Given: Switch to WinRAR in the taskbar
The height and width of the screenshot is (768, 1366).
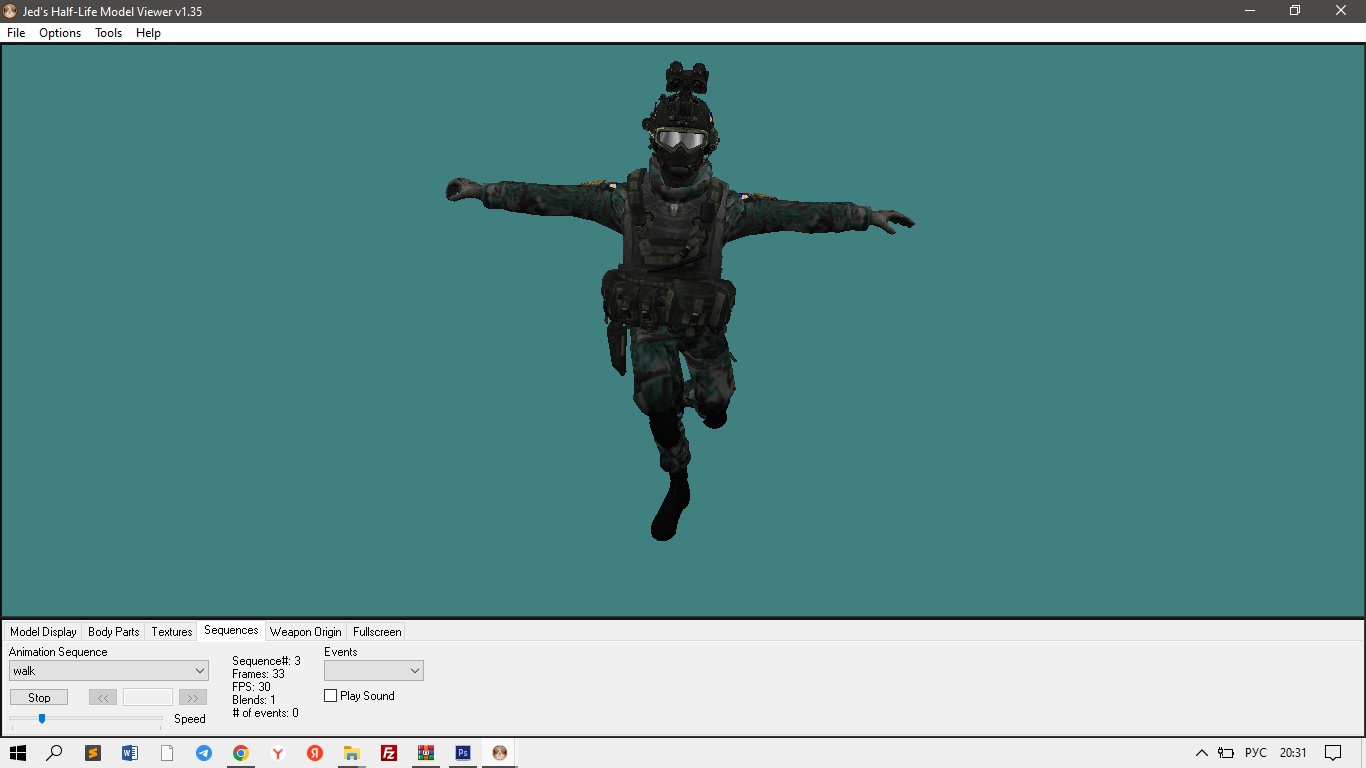Looking at the screenshot, I should pyautogui.click(x=426, y=753).
